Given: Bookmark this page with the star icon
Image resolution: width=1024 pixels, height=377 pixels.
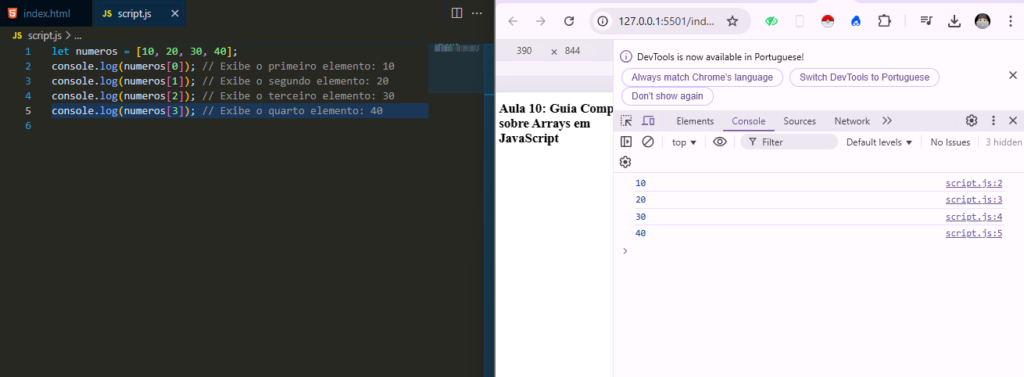Looking at the screenshot, I should point(732,22).
